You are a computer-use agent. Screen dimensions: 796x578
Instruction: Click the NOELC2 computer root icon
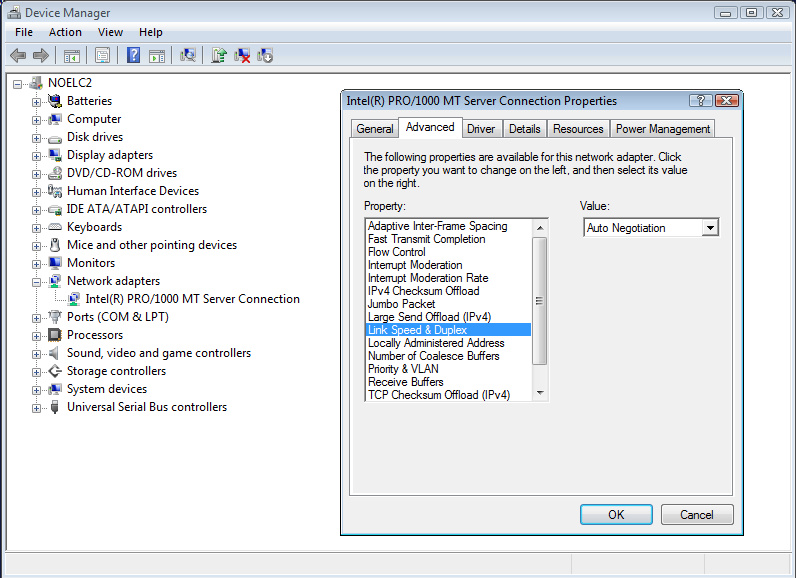(x=36, y=83)
